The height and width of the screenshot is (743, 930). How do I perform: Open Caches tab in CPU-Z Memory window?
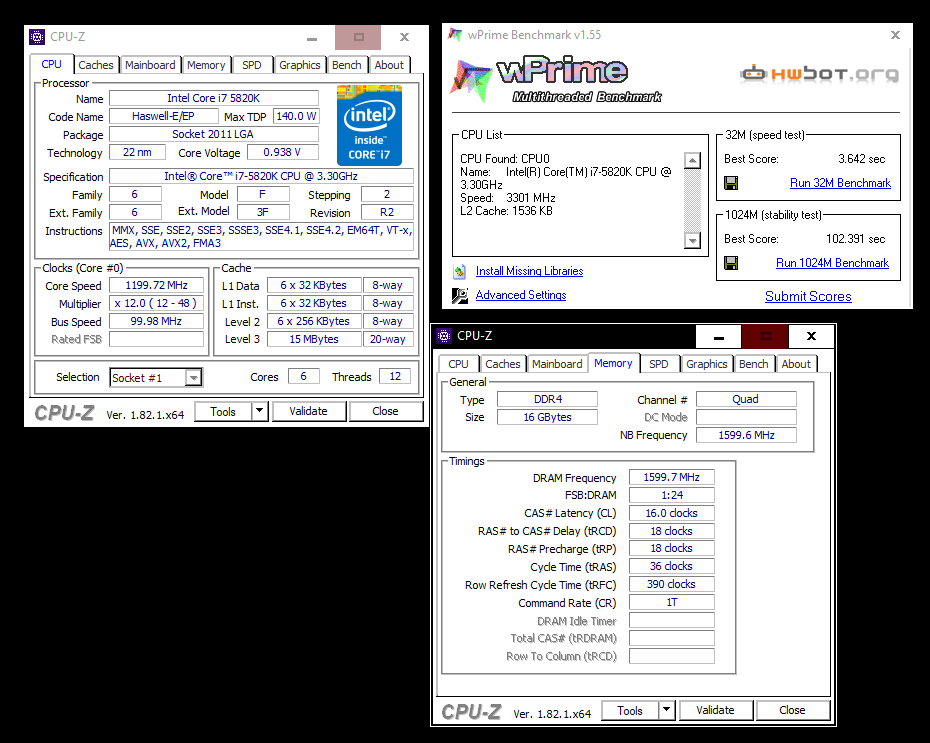pyautogui.click(x=502, y=364)
